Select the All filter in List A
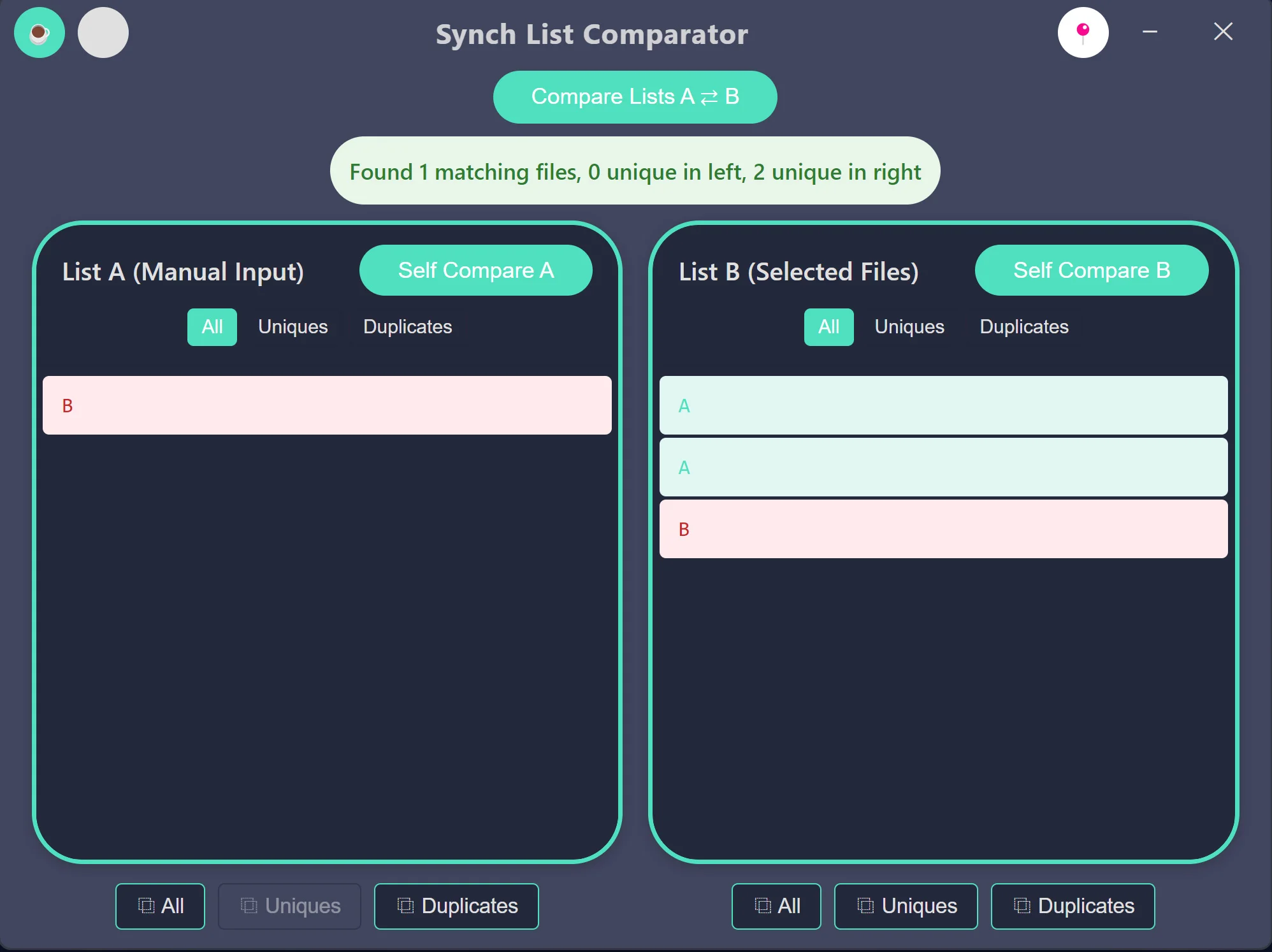Viewport: 1272px width, 952px height. tap(212, 327)
